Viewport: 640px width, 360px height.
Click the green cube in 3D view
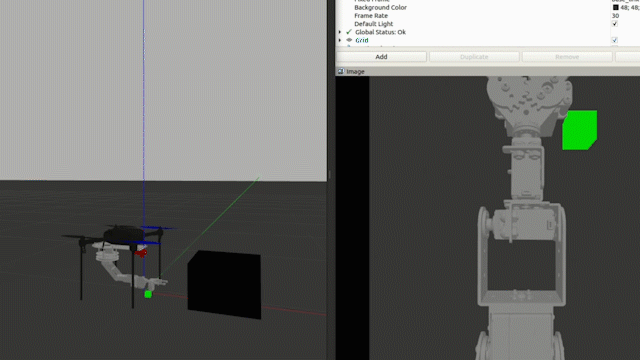(148, 294)
